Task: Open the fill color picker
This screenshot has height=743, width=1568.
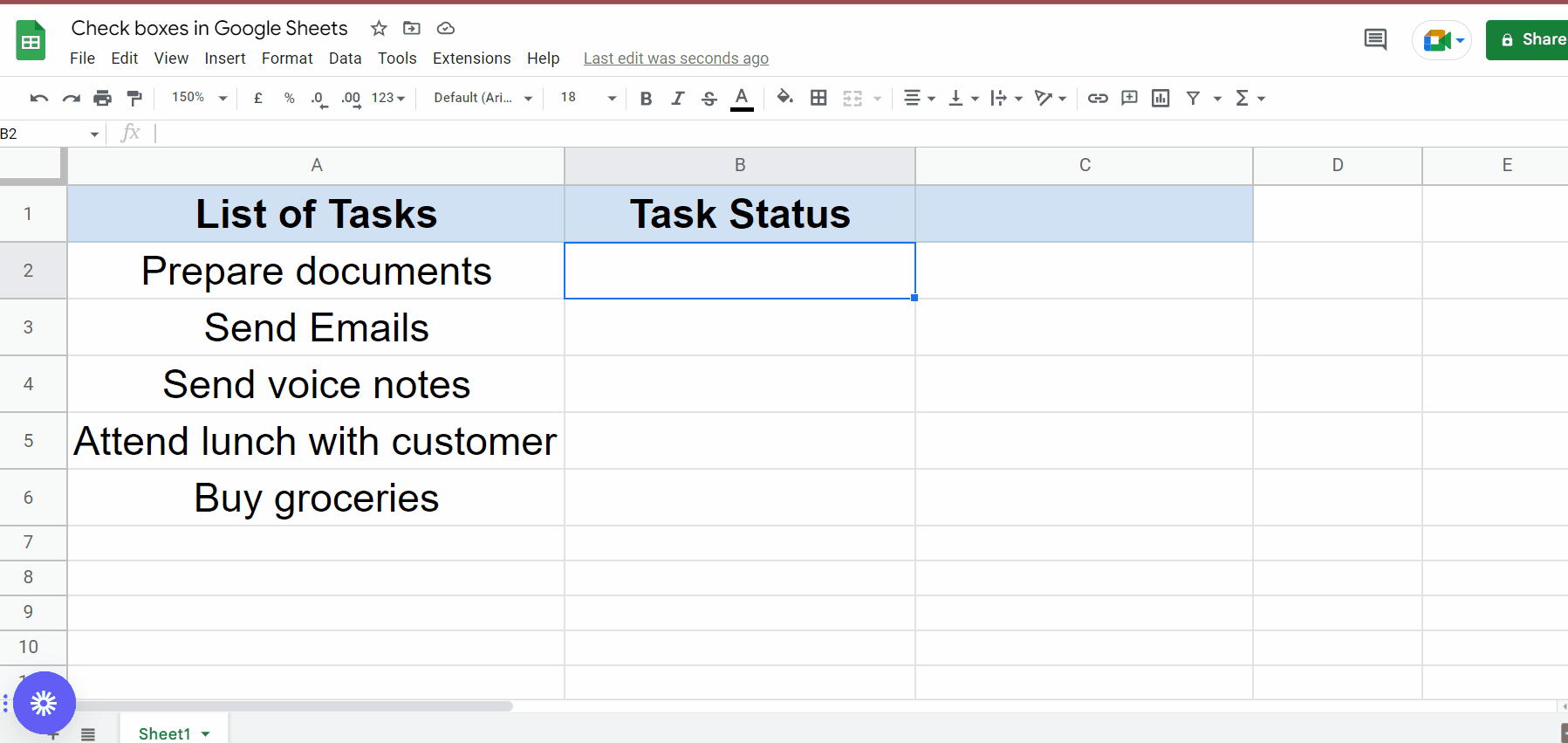Action: pos(785,98)
